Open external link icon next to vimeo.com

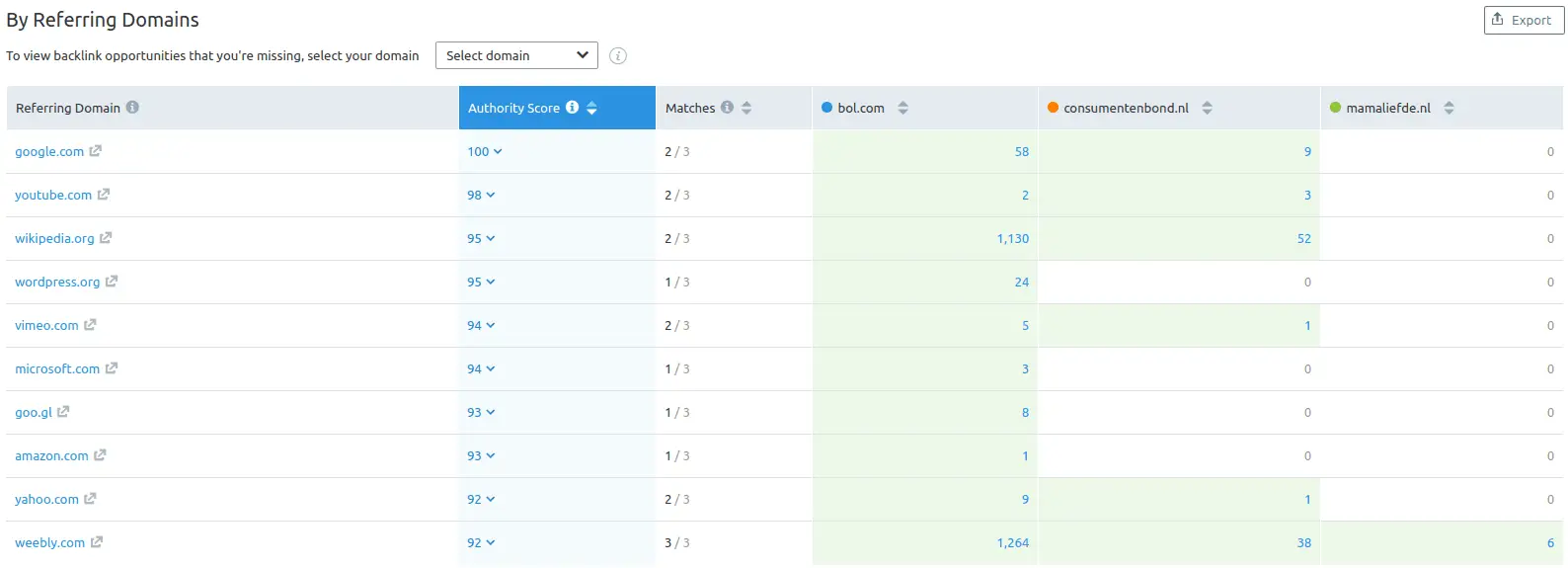pos(90,325)
